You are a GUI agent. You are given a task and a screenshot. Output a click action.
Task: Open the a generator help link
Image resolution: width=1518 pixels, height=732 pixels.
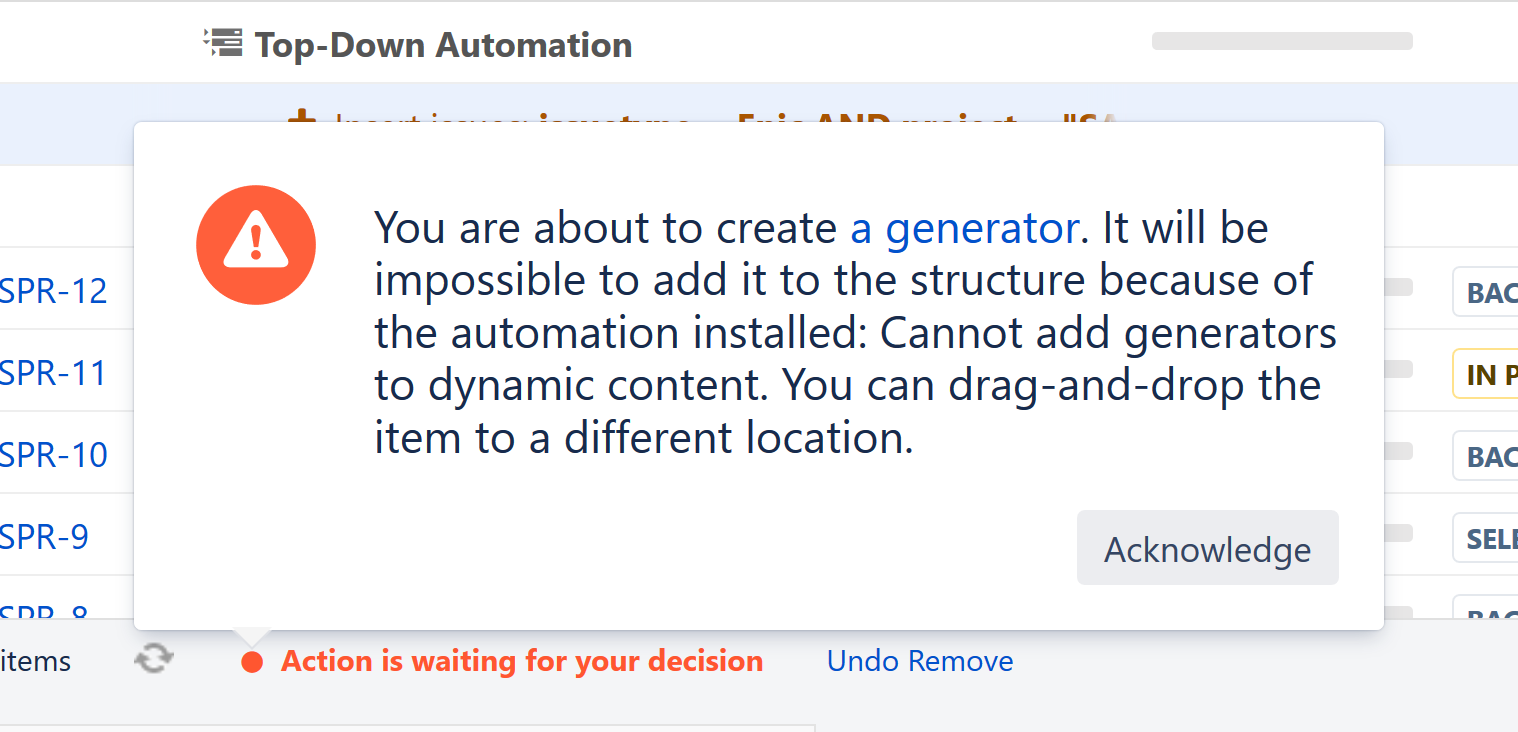(963, 227)
